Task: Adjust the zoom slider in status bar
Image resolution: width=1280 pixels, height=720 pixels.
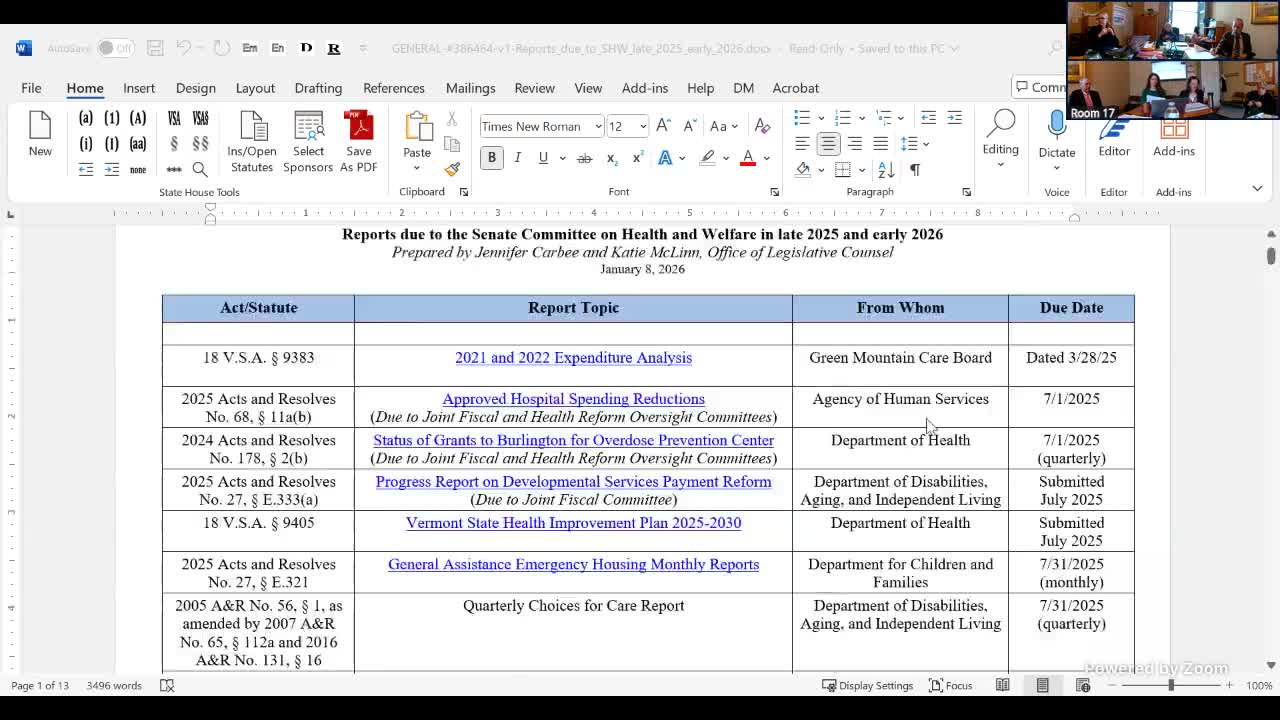Action: [x=1170, y=685]
